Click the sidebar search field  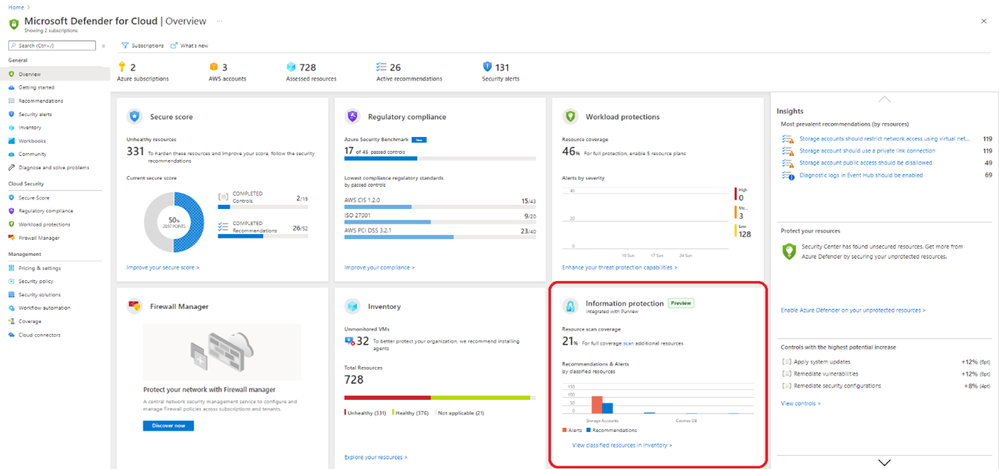point(52,46)
